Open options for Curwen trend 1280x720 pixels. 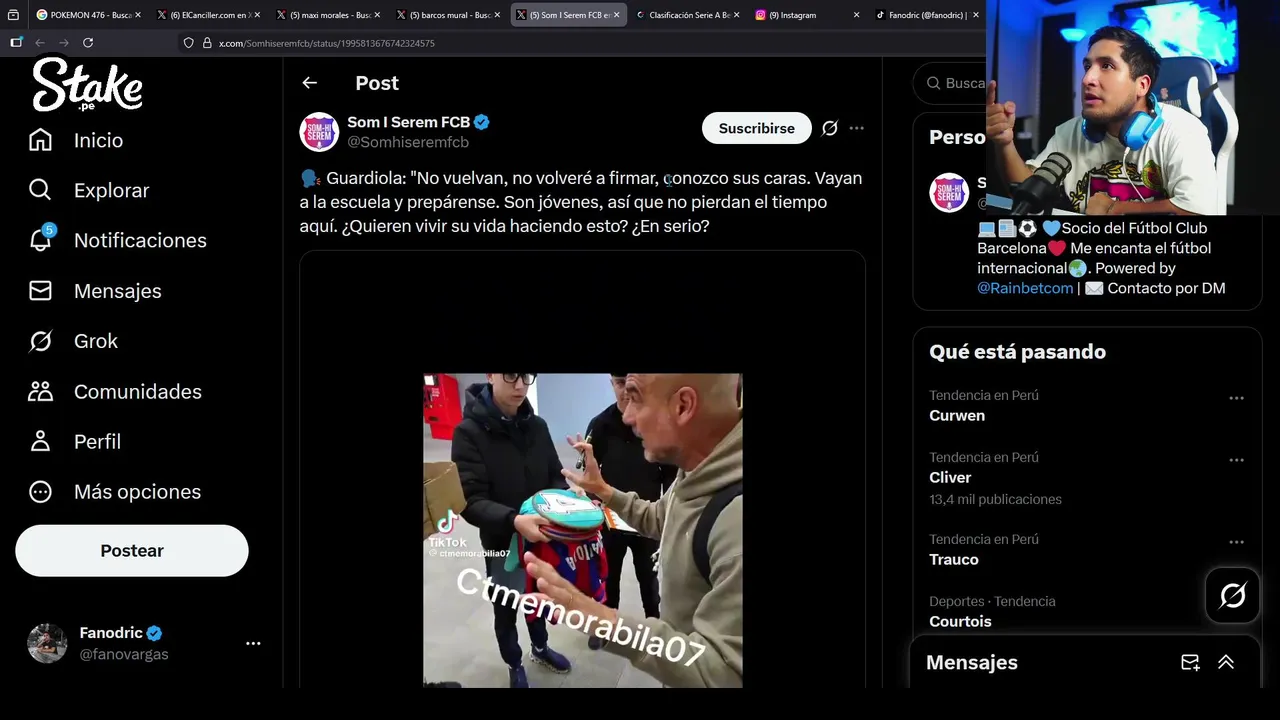tap(1236, 398)
